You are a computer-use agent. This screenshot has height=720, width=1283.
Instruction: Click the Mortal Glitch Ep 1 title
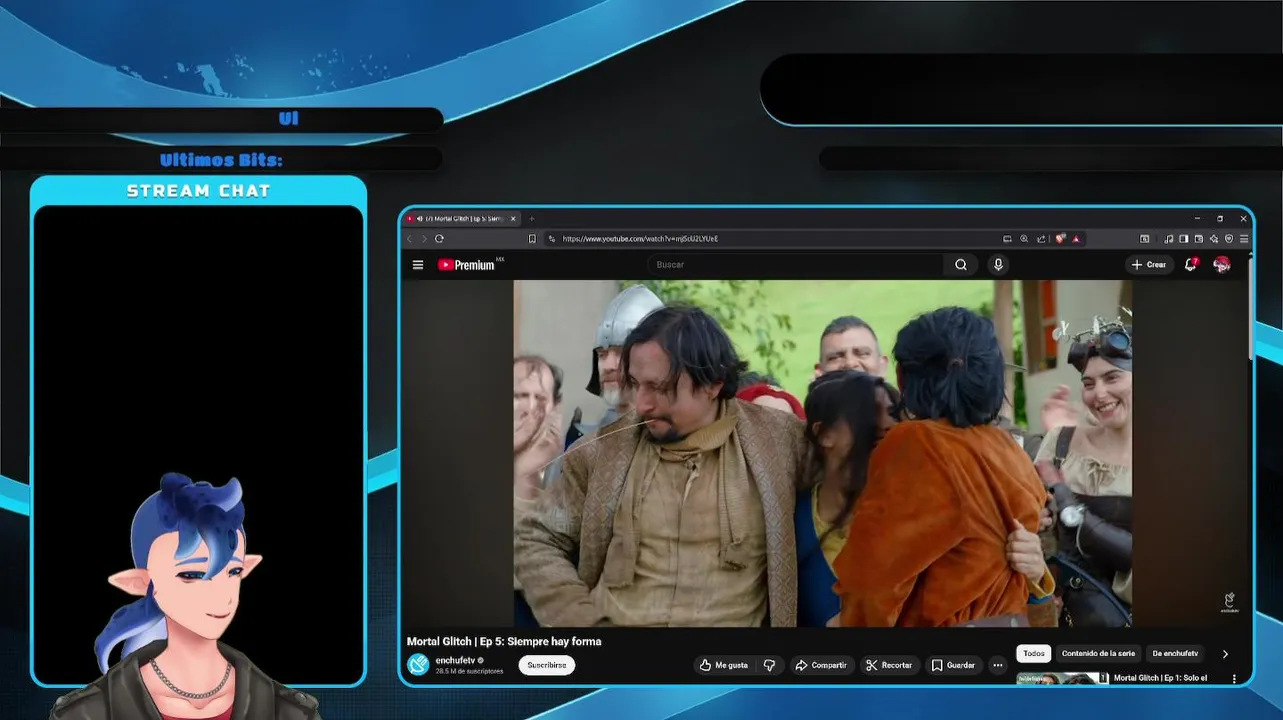pos(1160,679)
